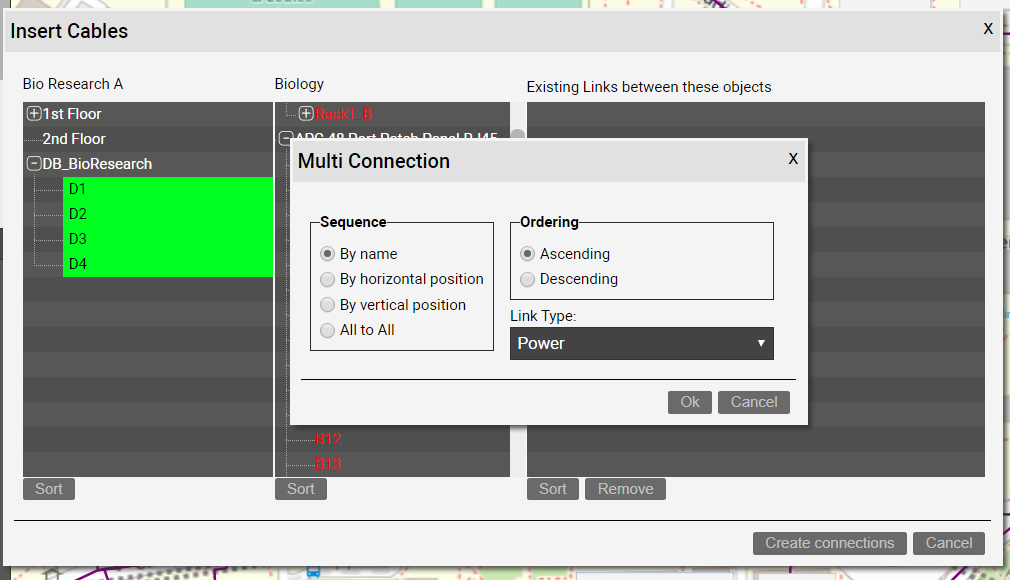Cancel the Multi Connection dialog
1010x580 pixels.
[753, 402]
